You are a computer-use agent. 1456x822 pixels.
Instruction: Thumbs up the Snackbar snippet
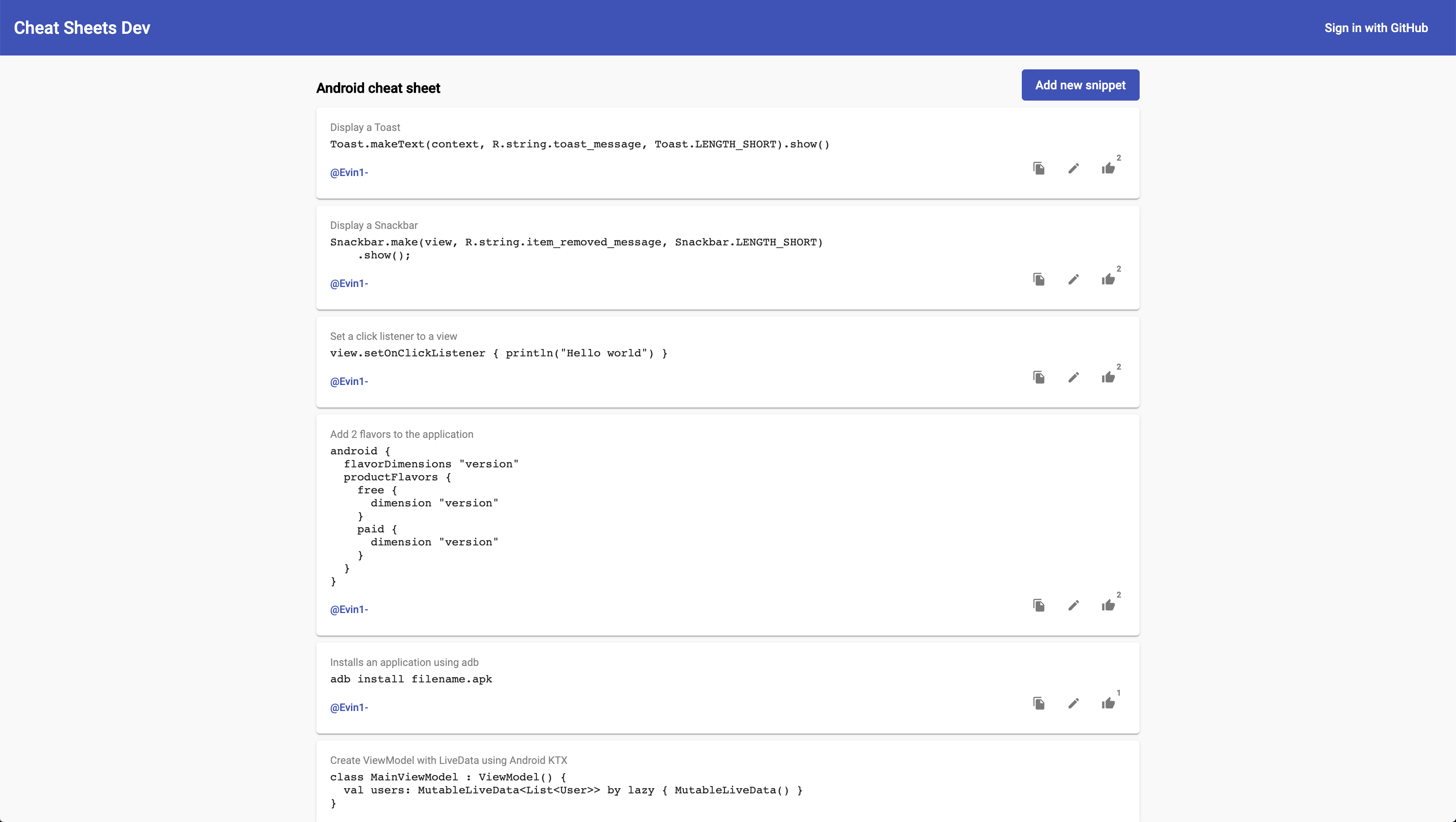click(x=1108, y=279)
